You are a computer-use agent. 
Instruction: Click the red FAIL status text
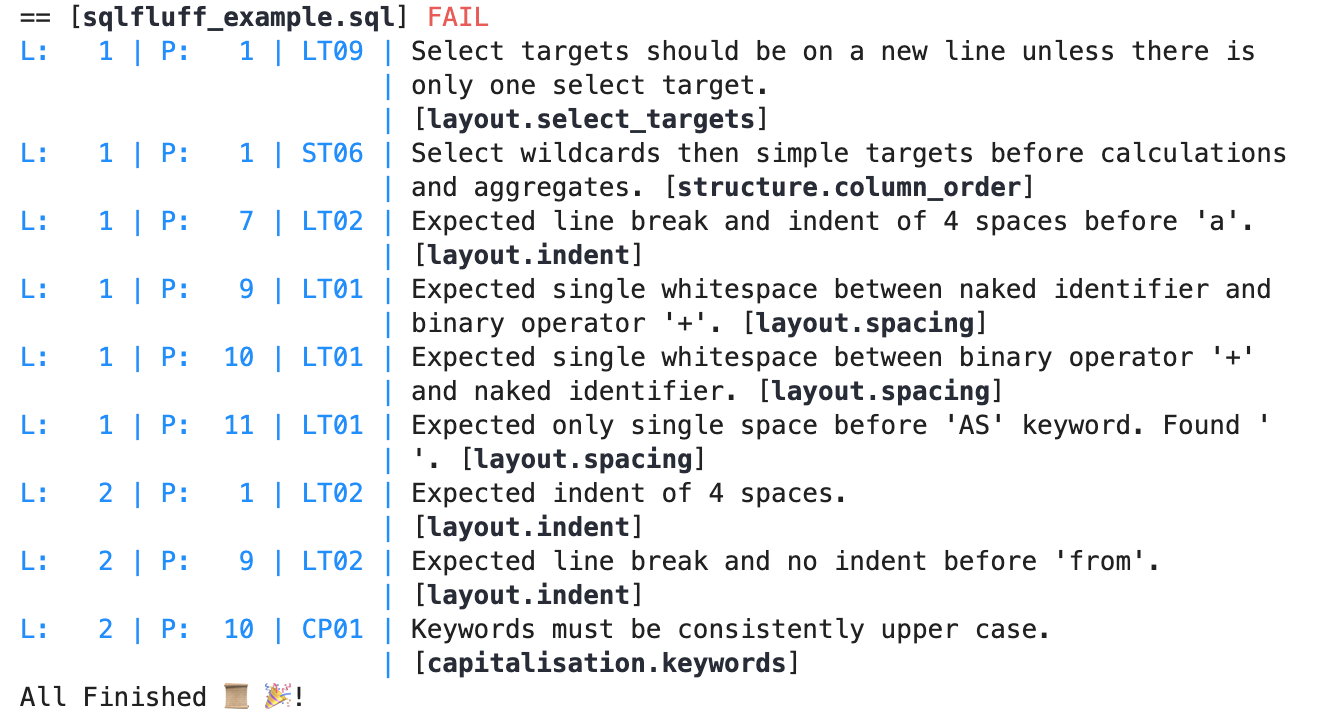[457, 17]
